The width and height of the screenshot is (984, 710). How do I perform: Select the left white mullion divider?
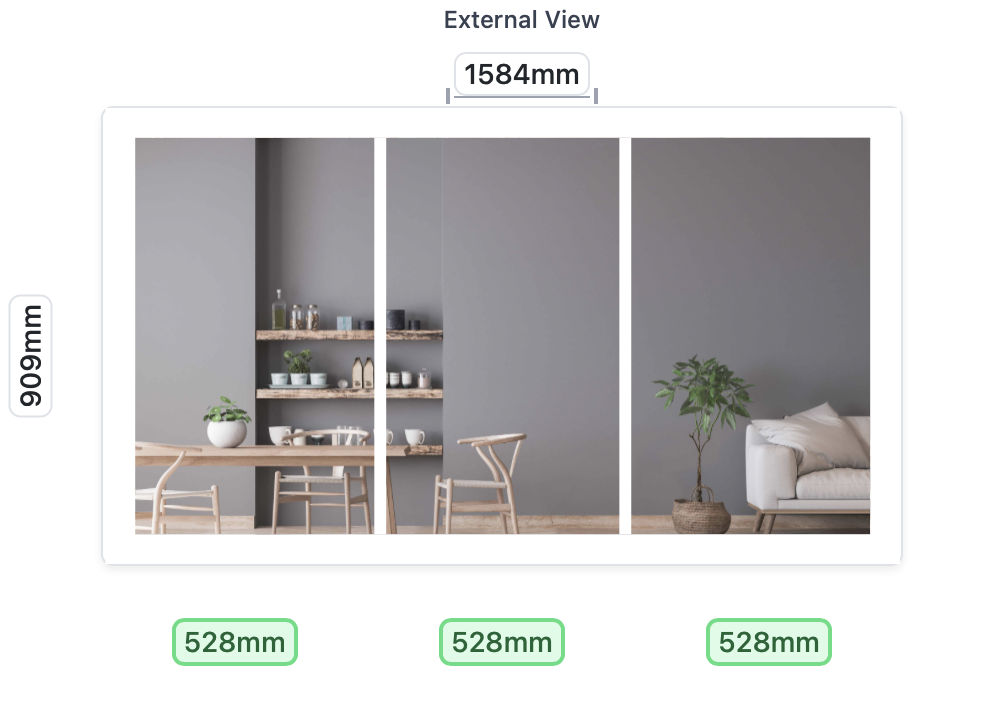click(380, 336)
